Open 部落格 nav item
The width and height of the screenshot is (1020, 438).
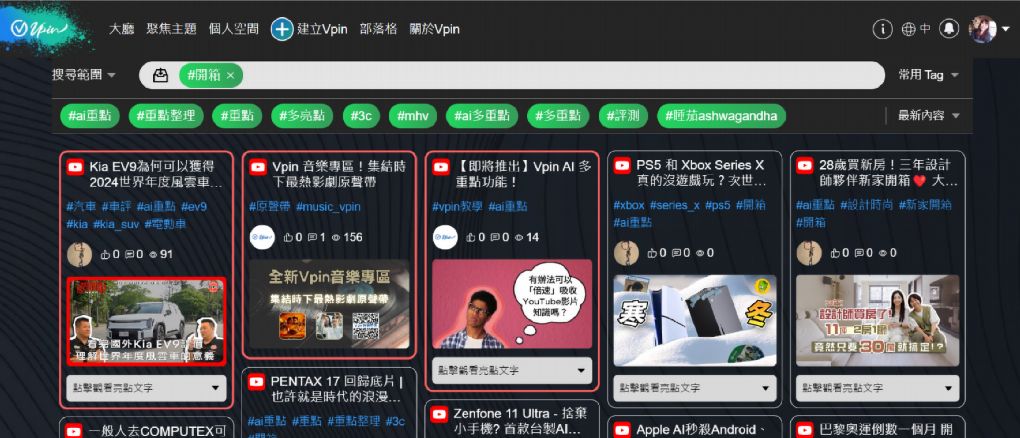point(378,29)
